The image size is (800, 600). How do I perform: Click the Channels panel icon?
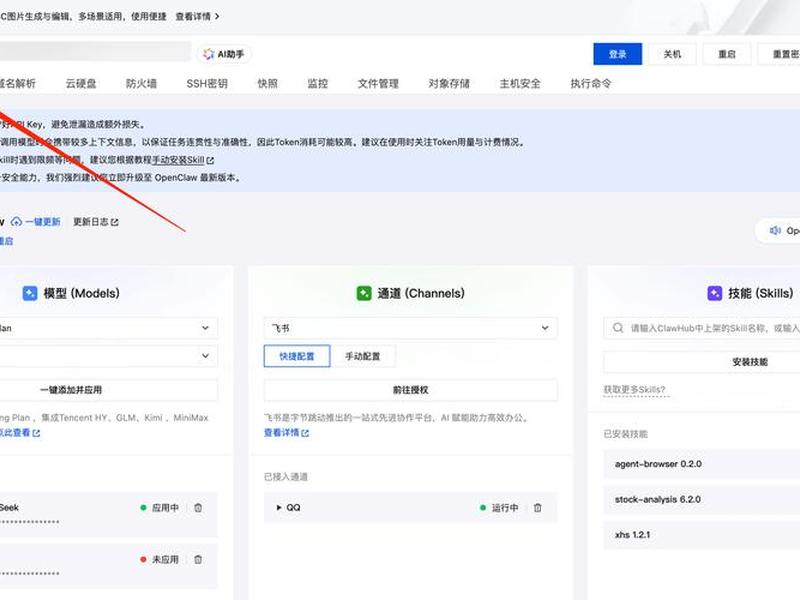[x=364, y=293]
